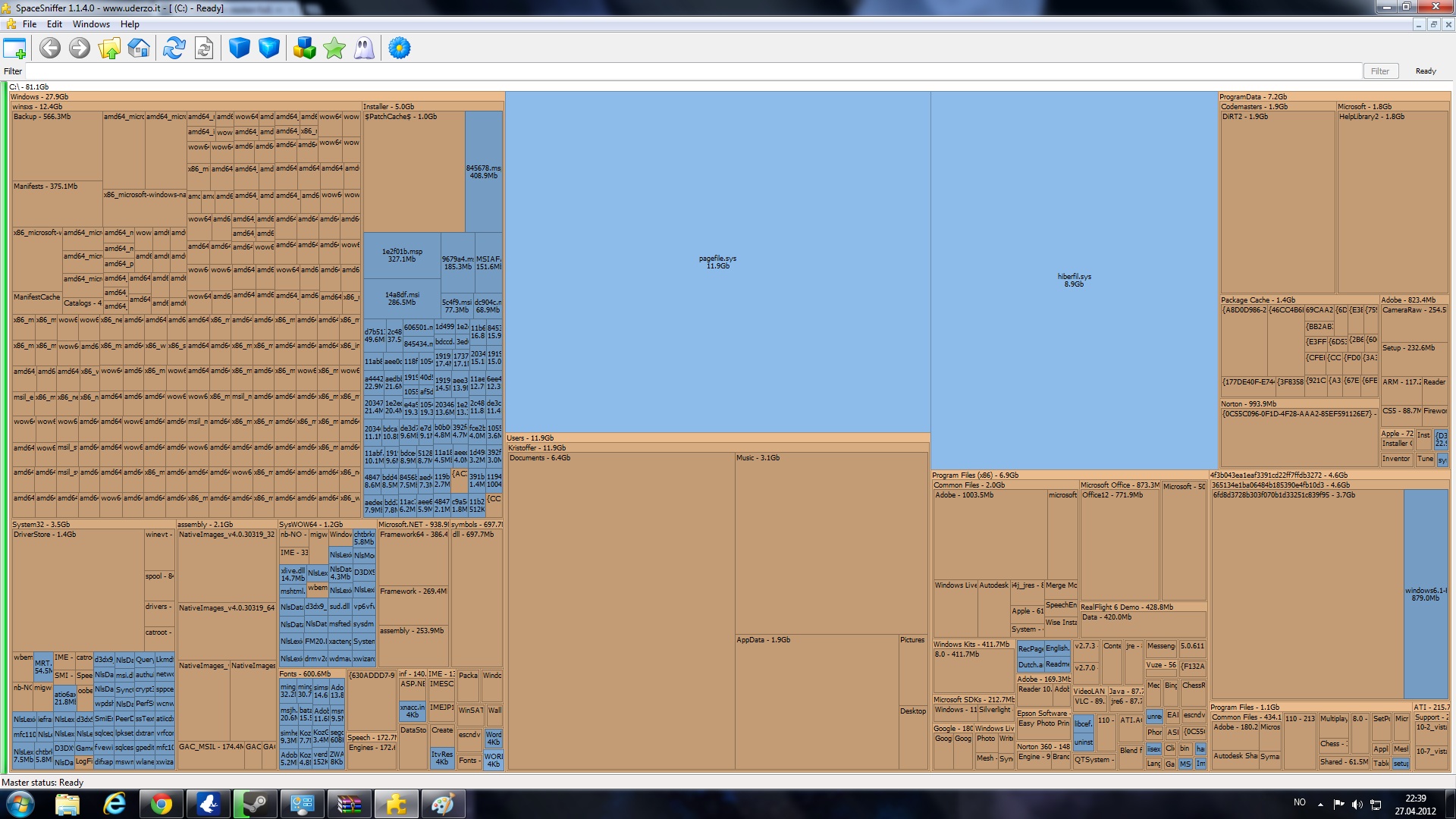Go back with the left arrow icon

(50, 49)
